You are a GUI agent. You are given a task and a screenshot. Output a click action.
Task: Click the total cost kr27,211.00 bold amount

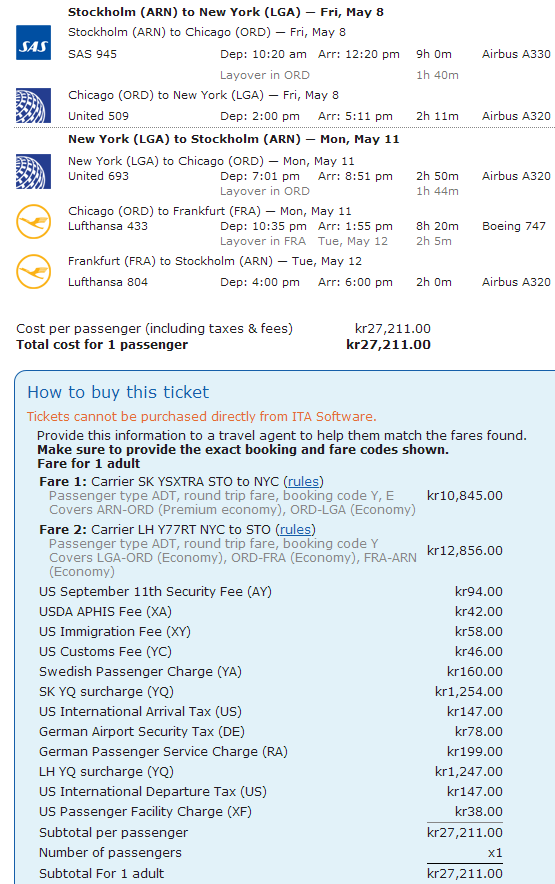(388, 345)
